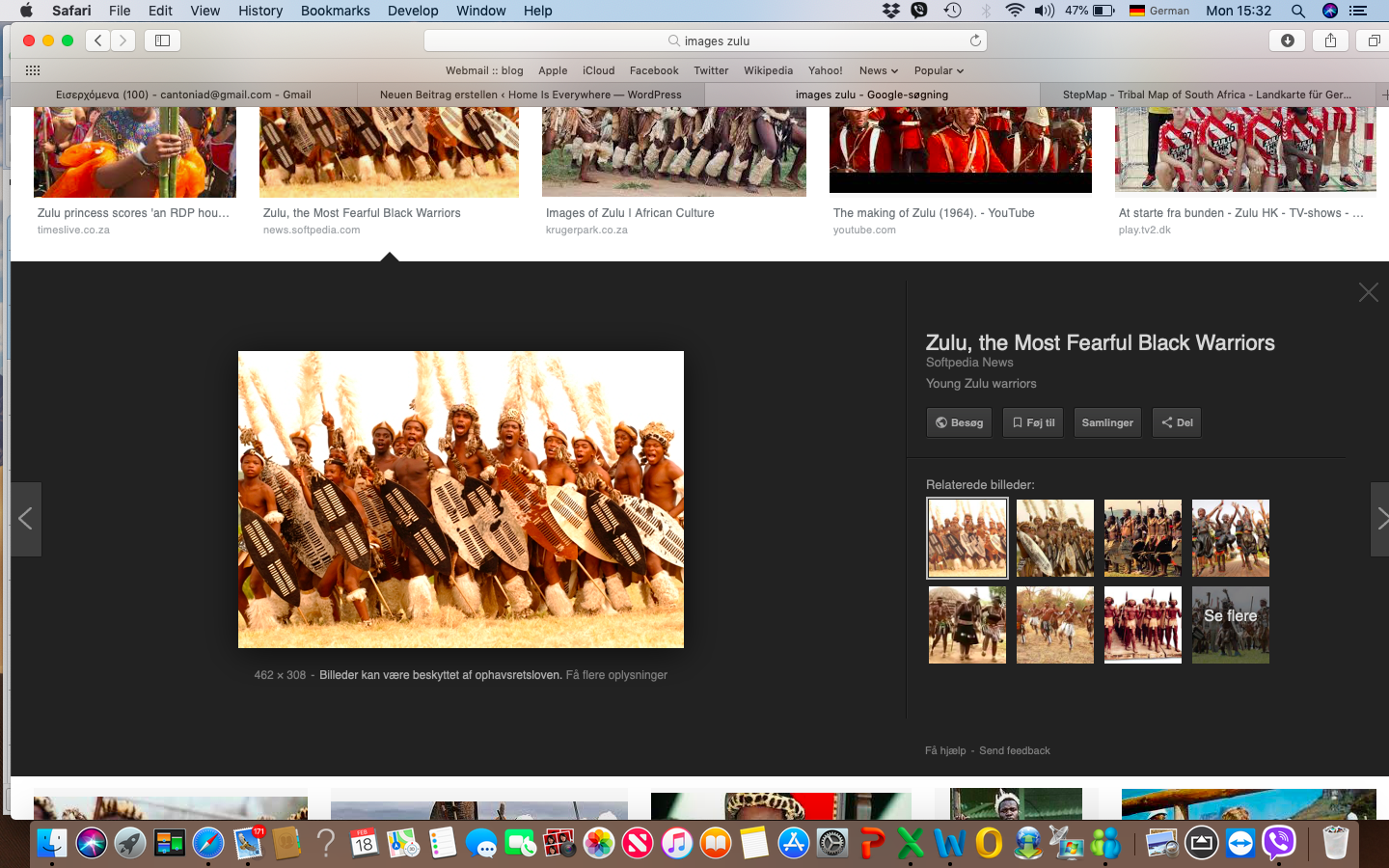Viewport: 1389px width, 868px height.
Task: Show all tabs overview icon
Action: click(x=1374, y=41)
